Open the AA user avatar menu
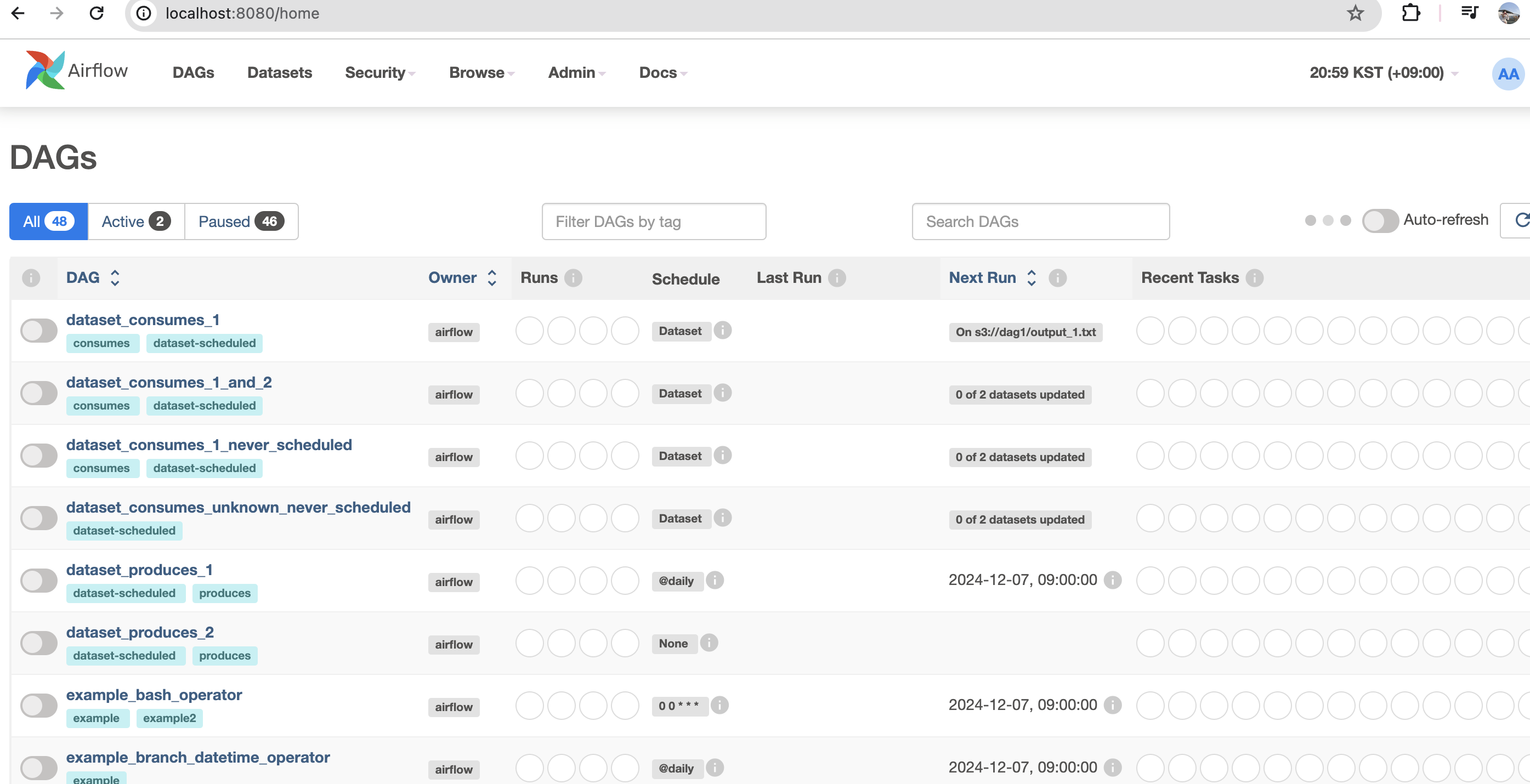 [1508, 73]
